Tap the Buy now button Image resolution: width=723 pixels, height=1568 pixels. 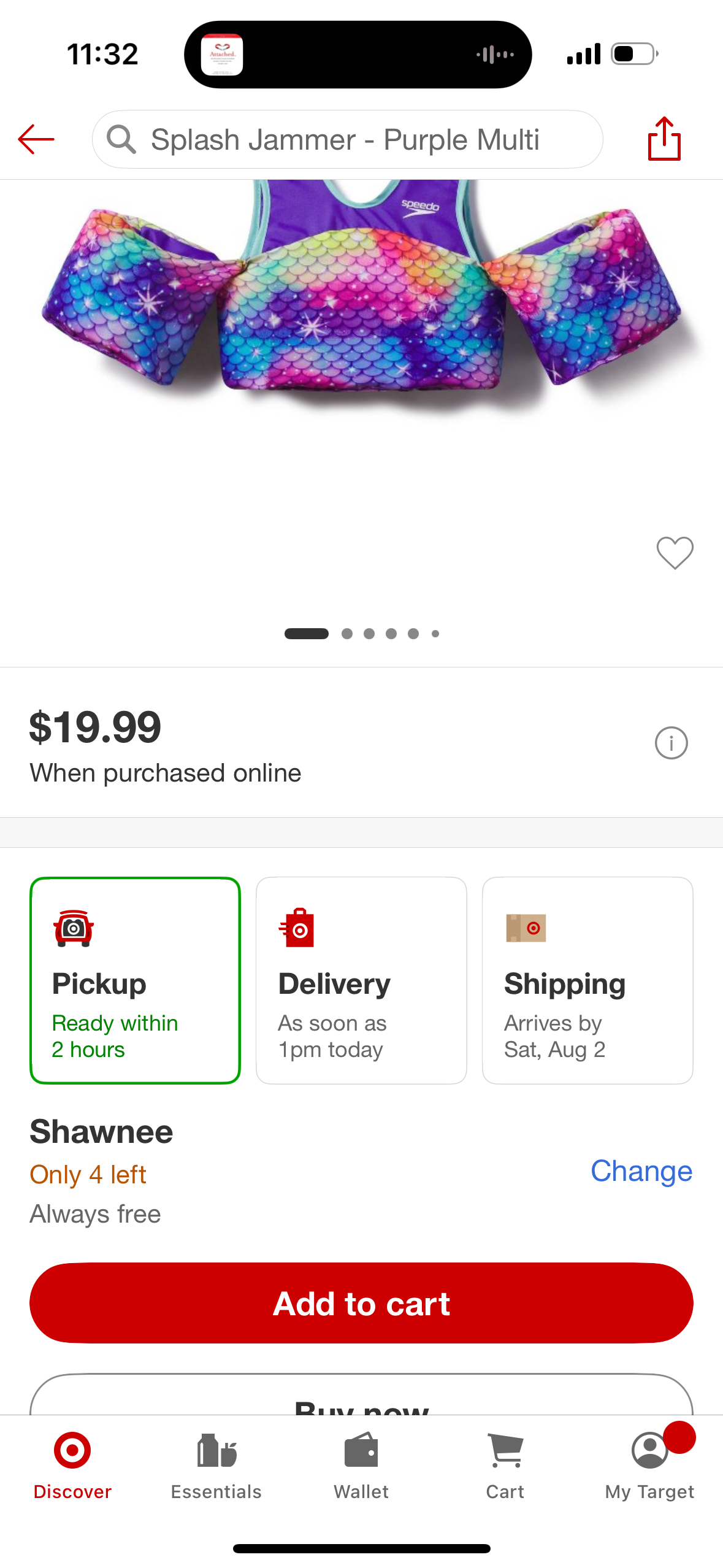click(361, 1395)
